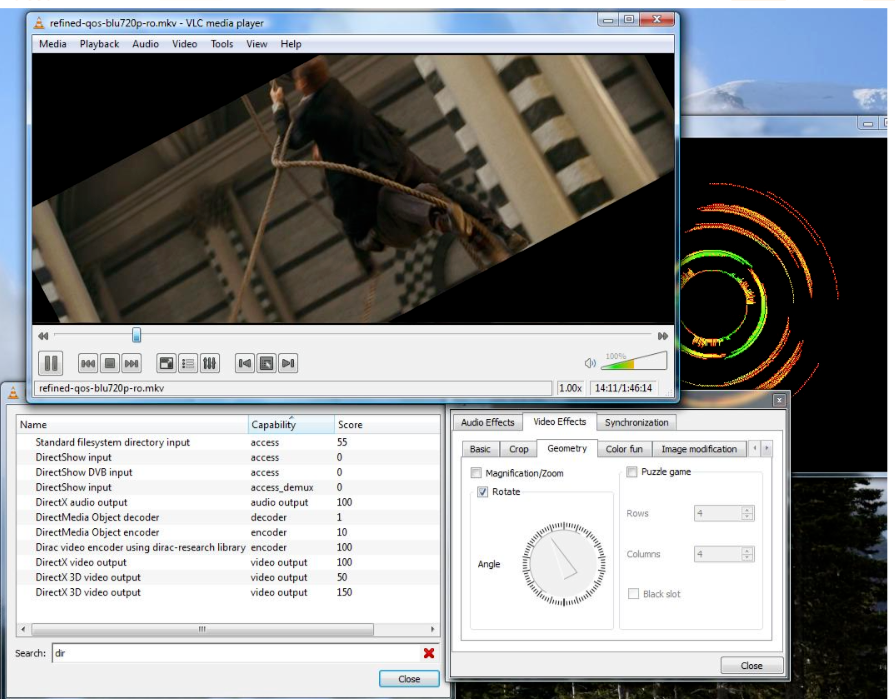Open extended settings equalizer icon
Image resolution: width=895 pixels, height=699 pixels.
[x=209, y=363]
